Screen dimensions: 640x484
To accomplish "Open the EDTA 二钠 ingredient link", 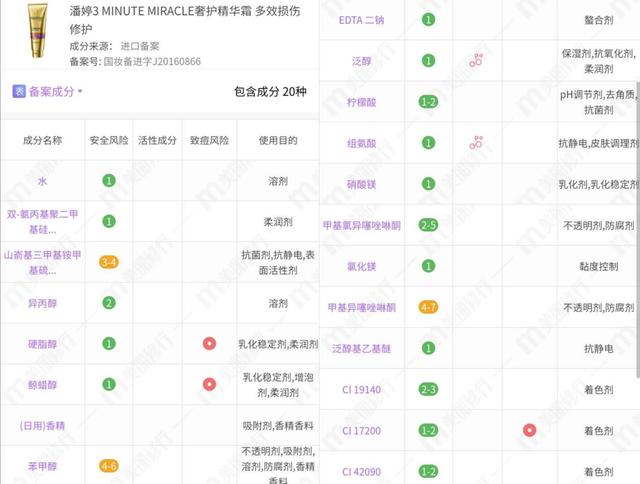I will click(362, 20).
